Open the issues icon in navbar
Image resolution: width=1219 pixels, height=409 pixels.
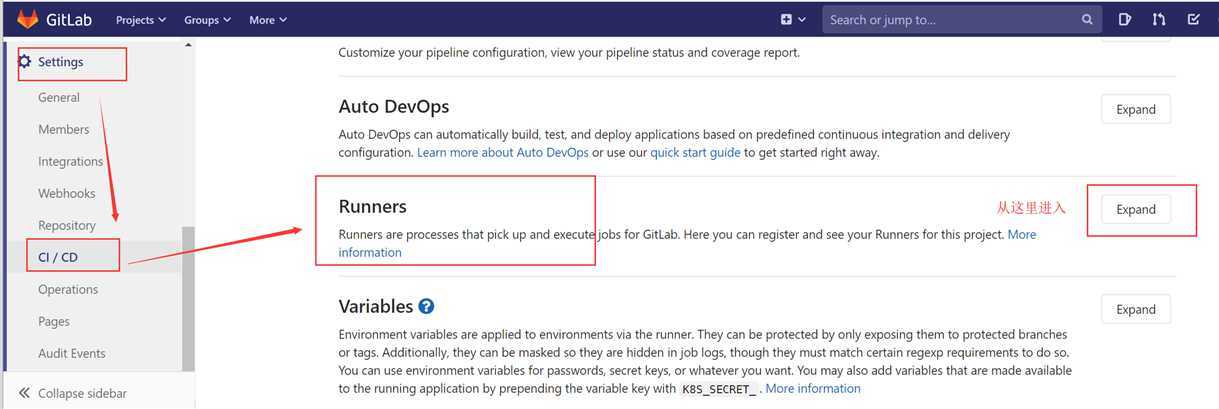coord(1125,19)
